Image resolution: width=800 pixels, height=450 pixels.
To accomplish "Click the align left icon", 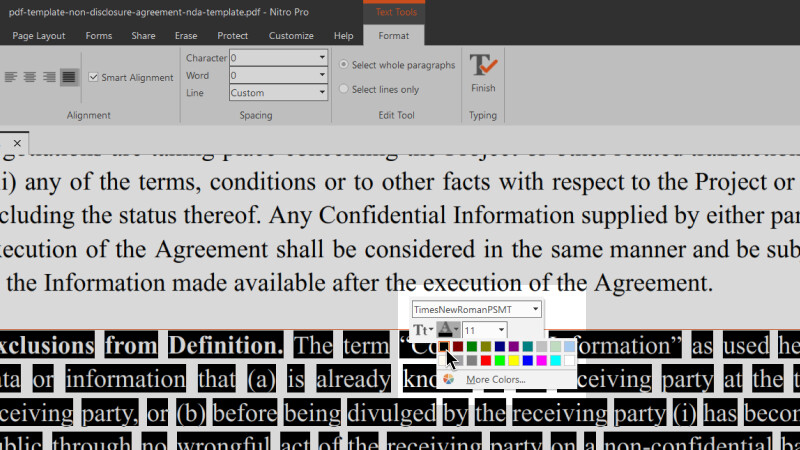I will (x=12, y=77).
